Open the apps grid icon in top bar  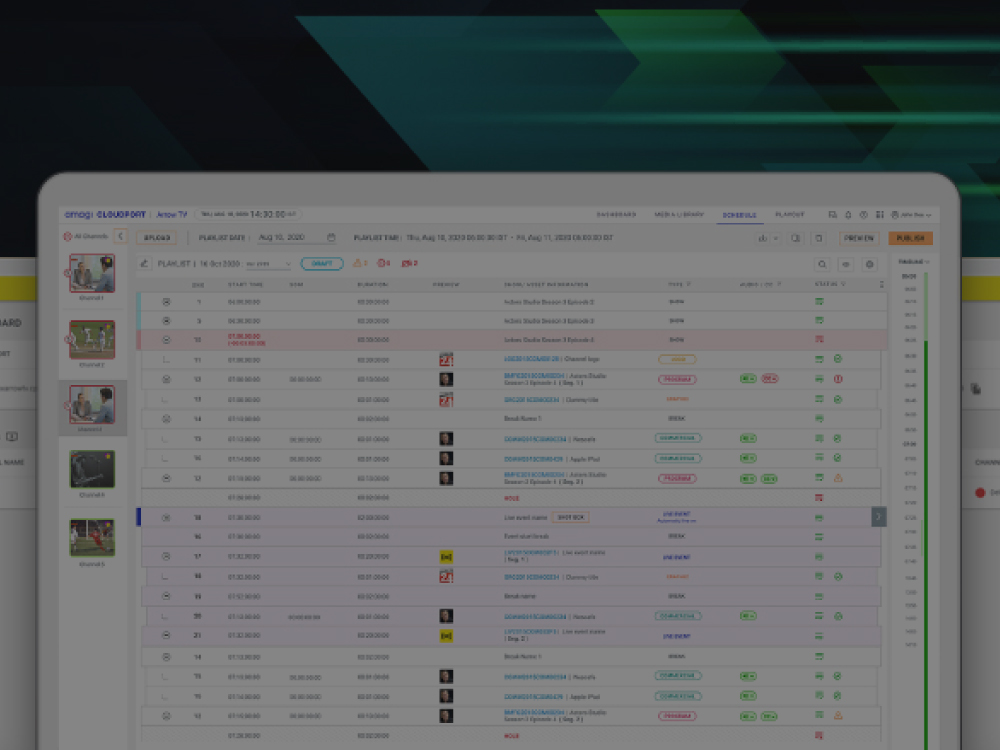coord(879,215)
